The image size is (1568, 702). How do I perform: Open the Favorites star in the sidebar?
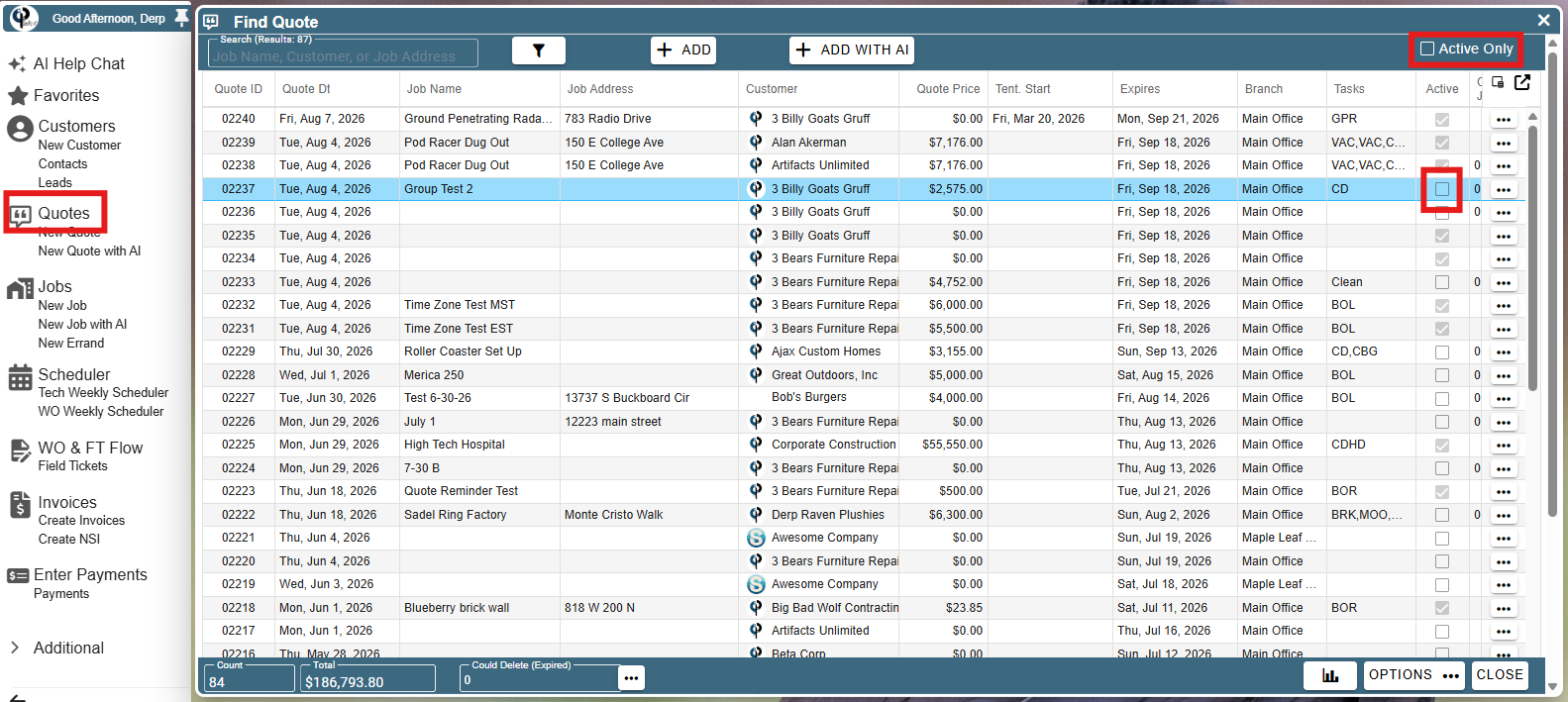click(x=17, y=96)
